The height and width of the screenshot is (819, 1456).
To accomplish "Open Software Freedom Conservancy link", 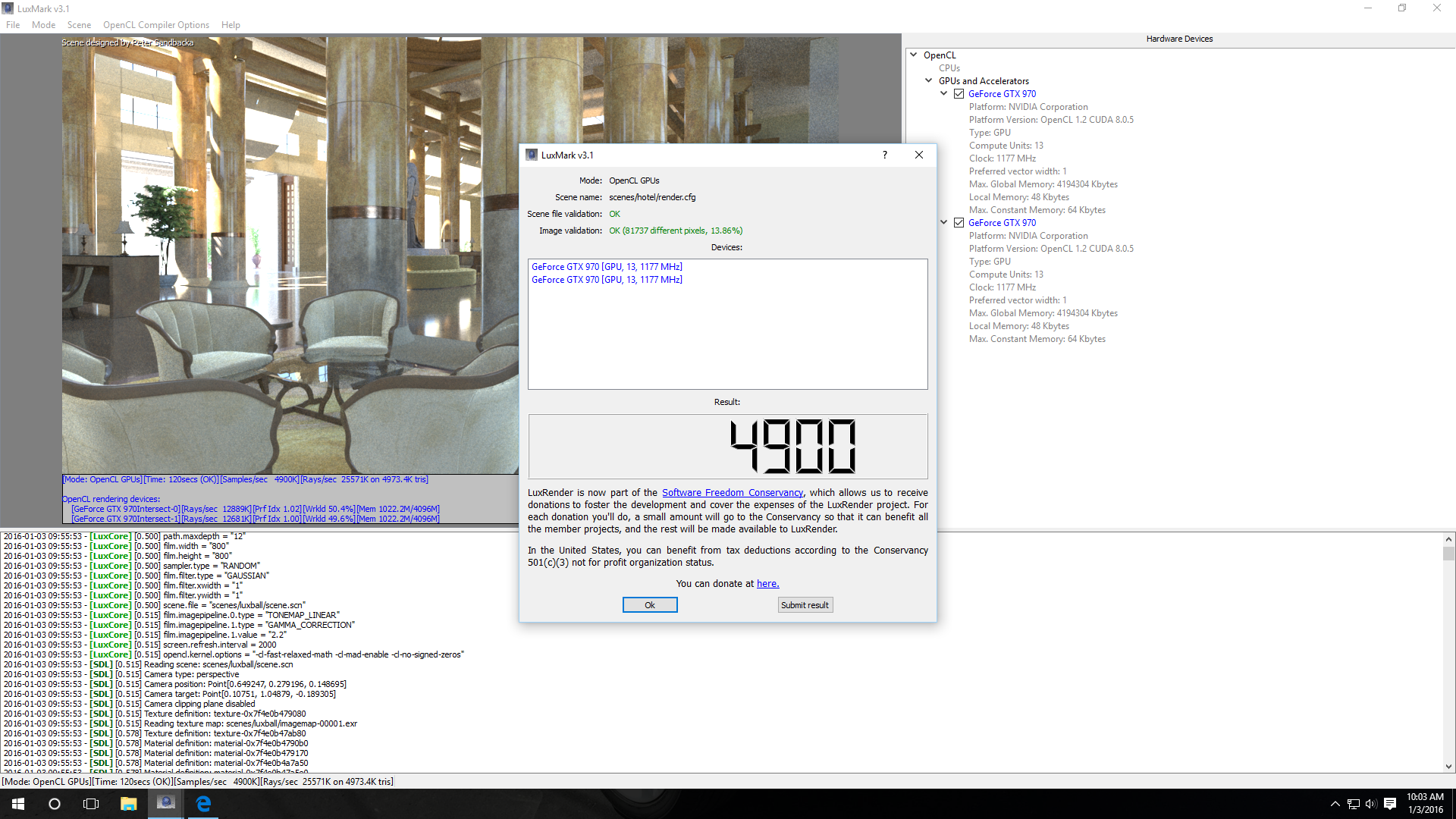I will click(x=732, y=493).
